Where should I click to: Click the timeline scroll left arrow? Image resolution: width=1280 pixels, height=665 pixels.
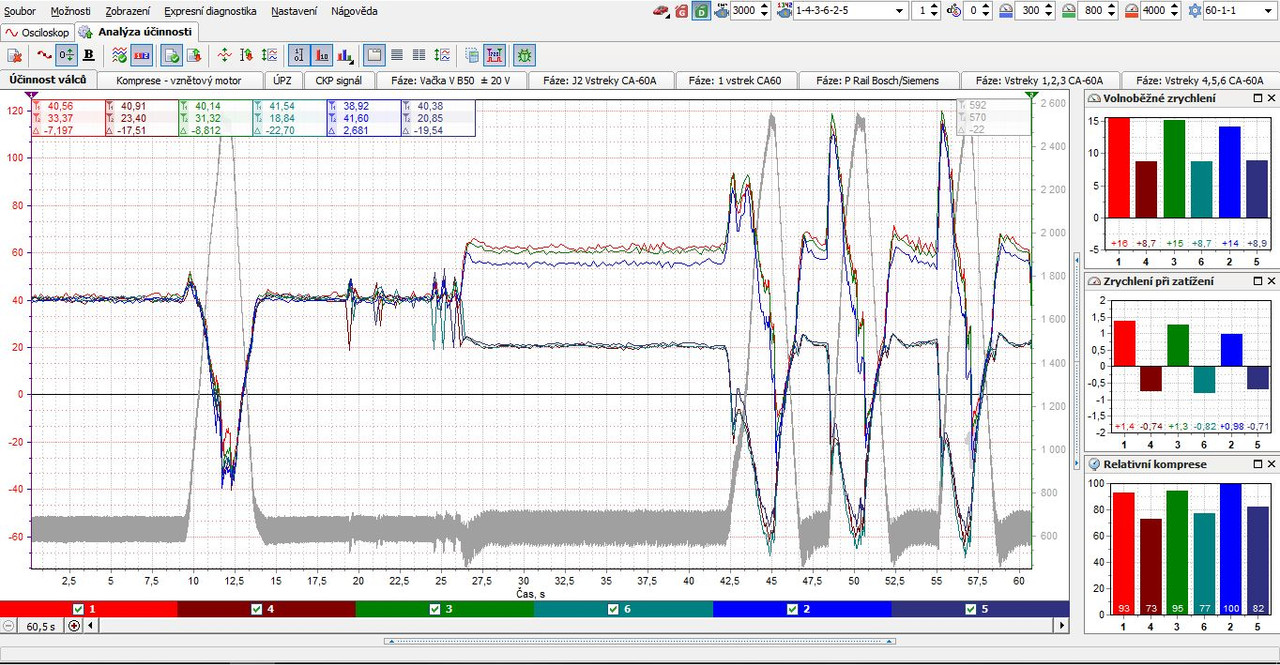point(91,626)
